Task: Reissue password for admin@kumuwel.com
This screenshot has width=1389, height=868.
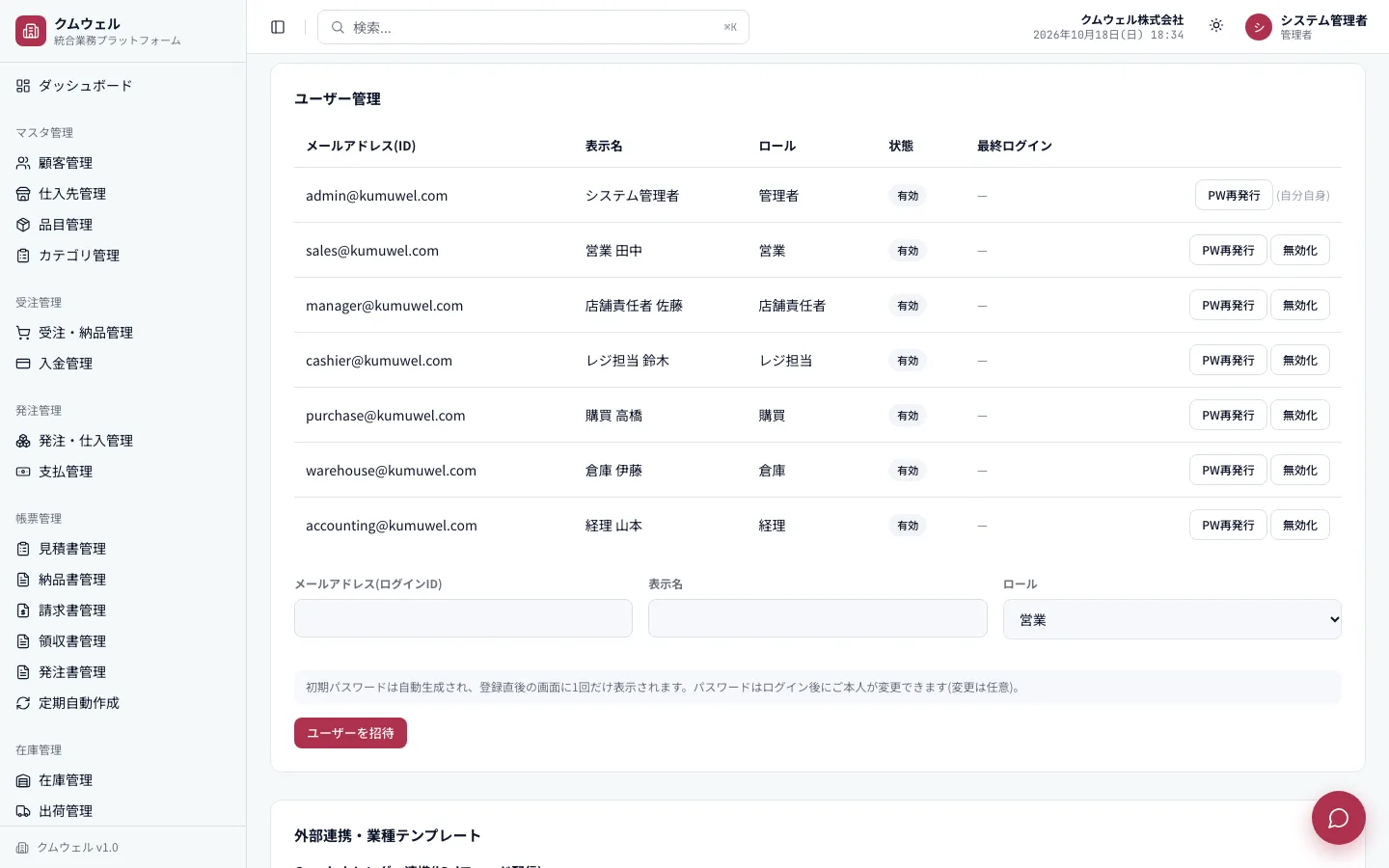Action: coord(1234,195)
